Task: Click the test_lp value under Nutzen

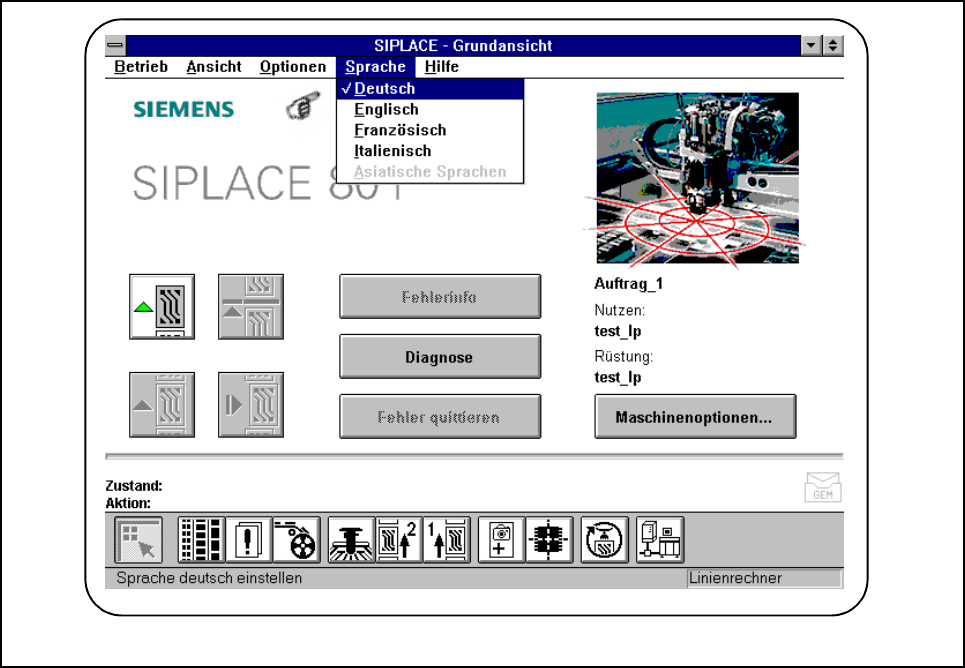Action: click(617, 331)
